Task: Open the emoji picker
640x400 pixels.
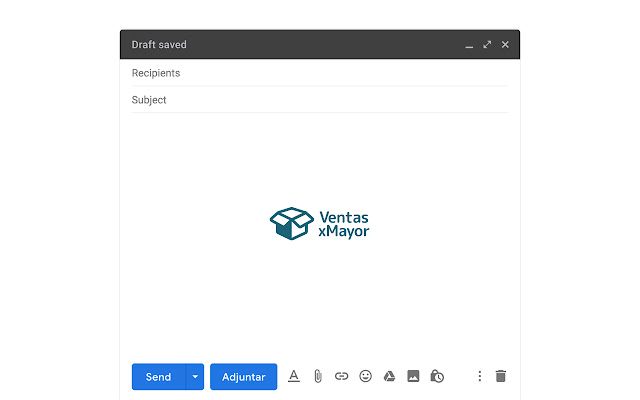Action: tap(365, 376)
